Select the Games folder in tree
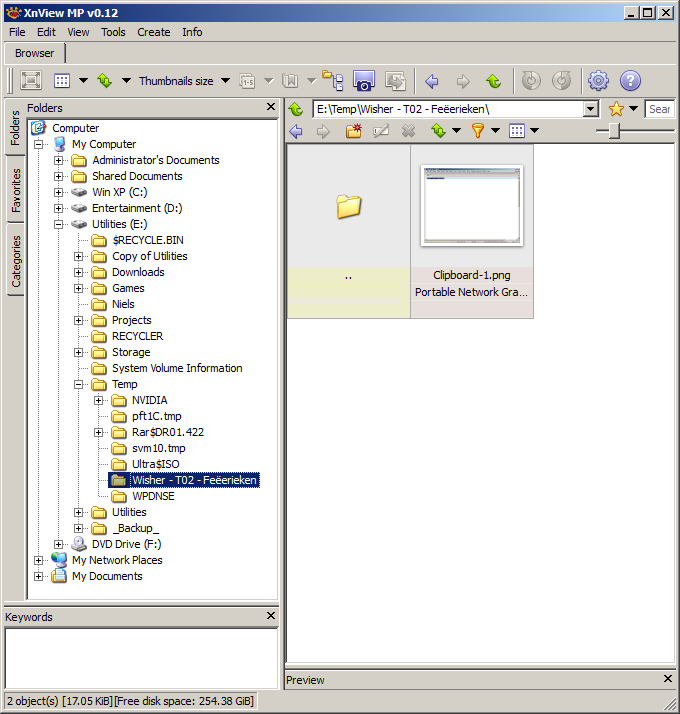680x714 pixels. [x=128, y=289]
